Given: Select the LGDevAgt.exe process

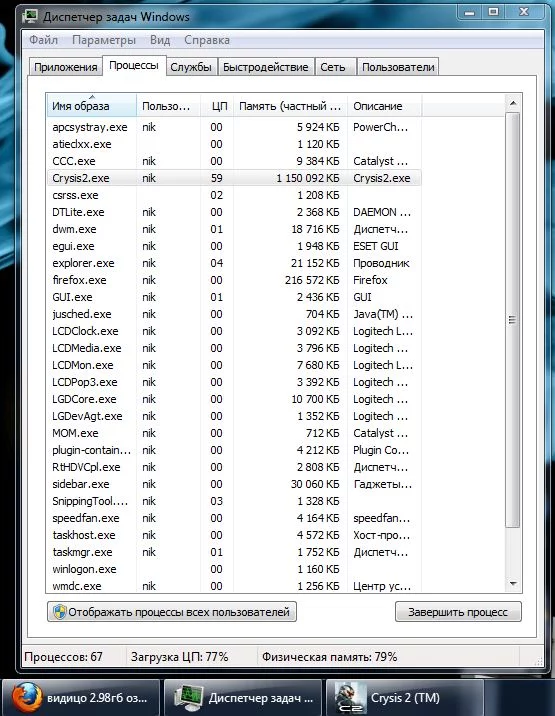Looking at the screenshot, I should (x=234, y=416).
